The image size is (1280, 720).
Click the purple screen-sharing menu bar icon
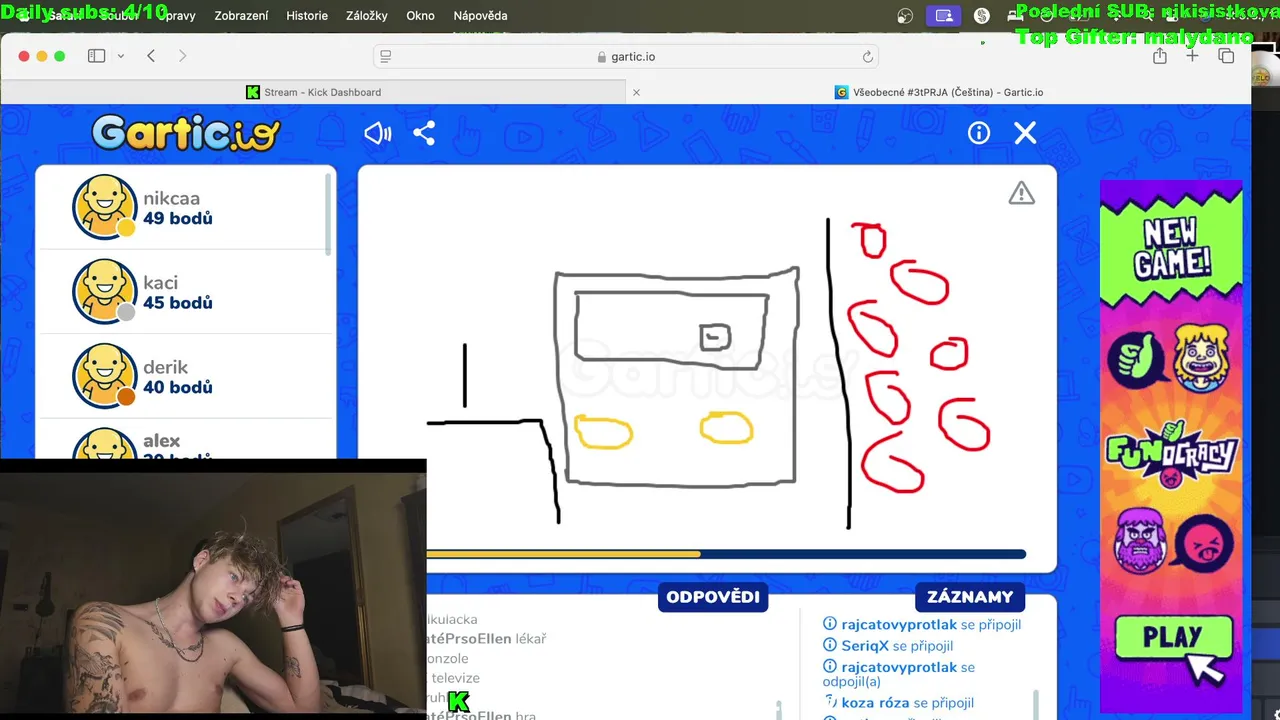tap(943, 16)
